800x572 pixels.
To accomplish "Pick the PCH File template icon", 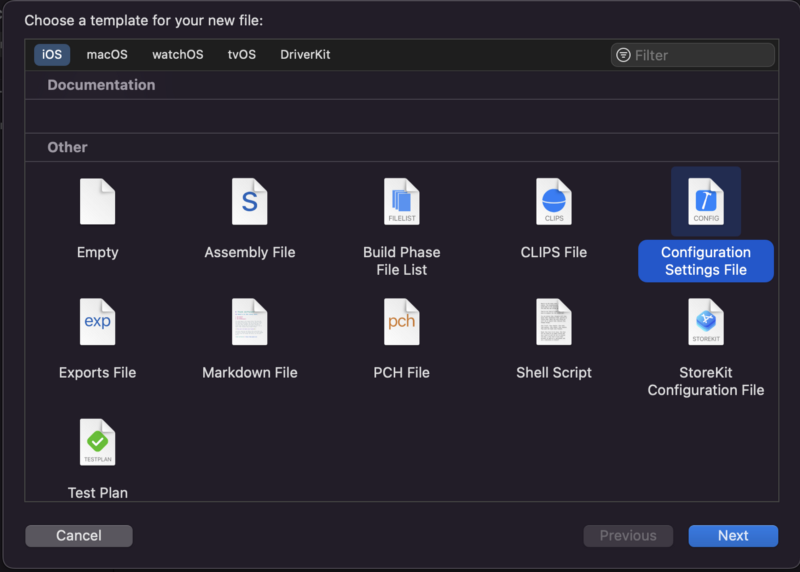I will pos(402,322).
